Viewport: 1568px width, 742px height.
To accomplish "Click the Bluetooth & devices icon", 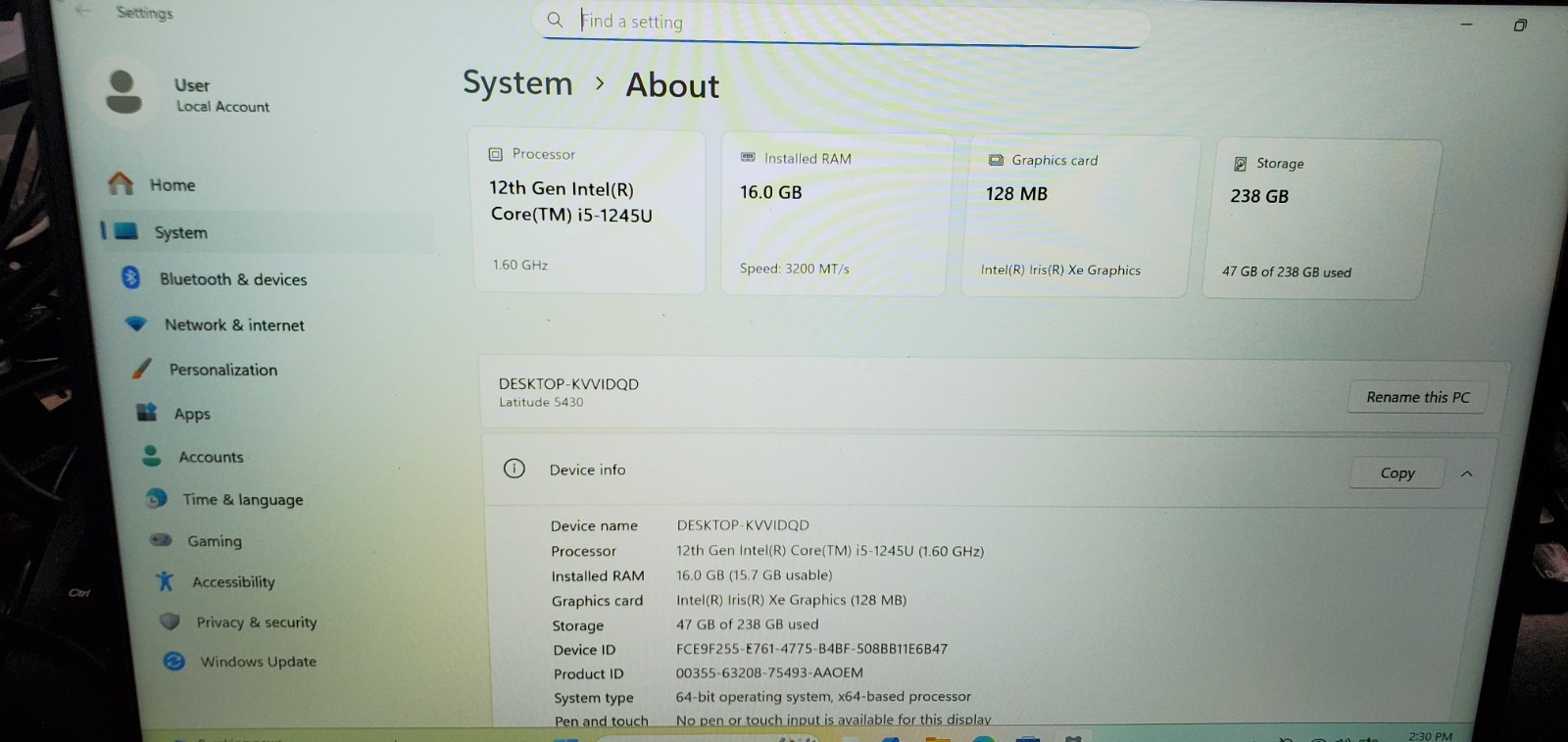I will [x=130, y=277].
